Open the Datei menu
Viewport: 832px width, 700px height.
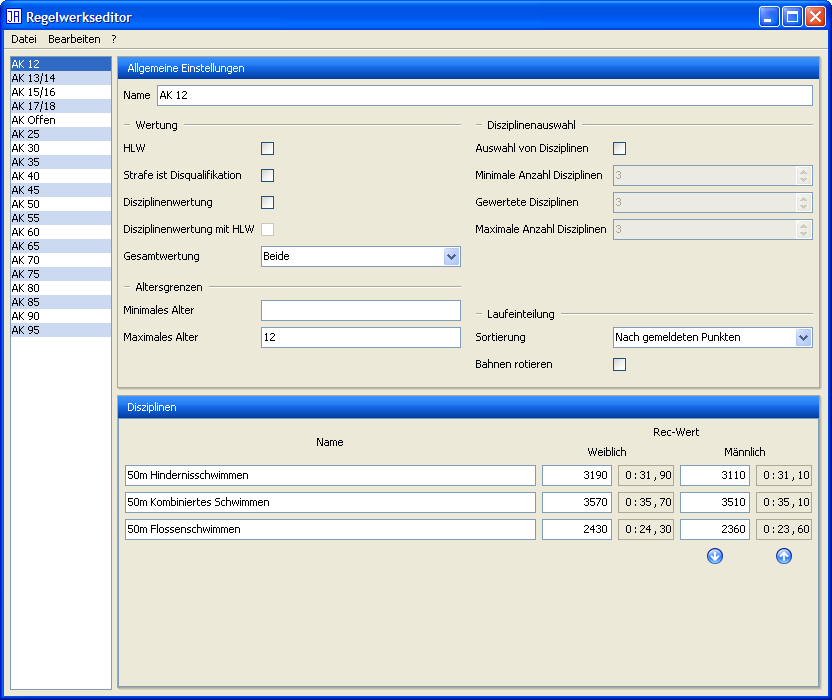24,39
